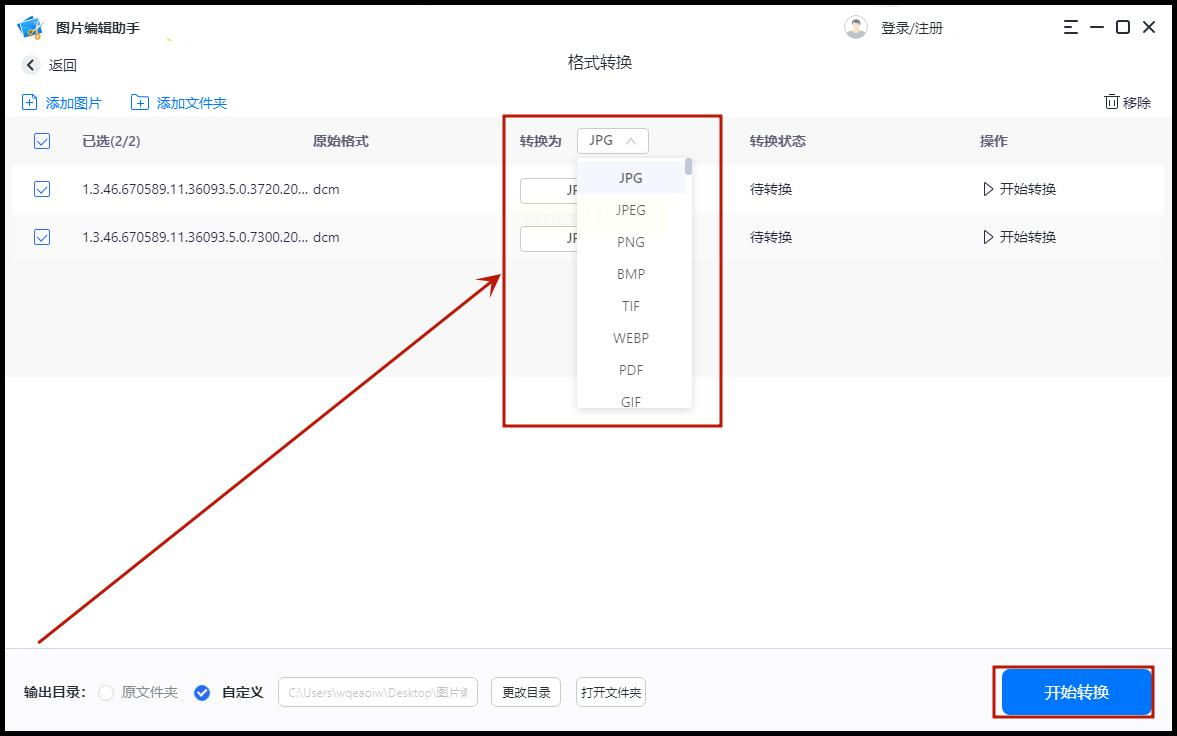Choose BMP from the format list
1177x736 pixels.
(x=631, y=274)
